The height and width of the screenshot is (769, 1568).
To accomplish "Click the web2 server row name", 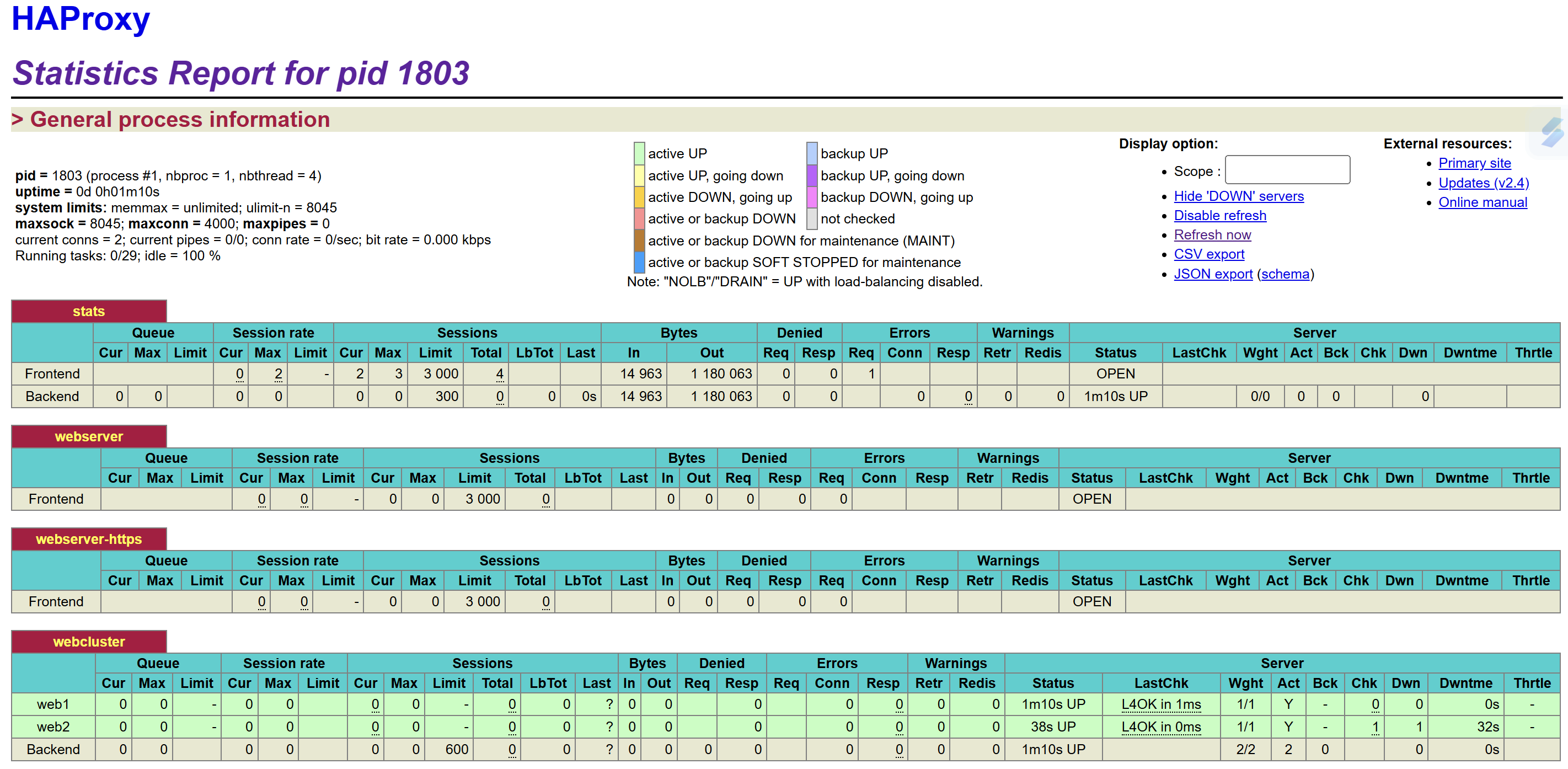I will coord(53,727).
